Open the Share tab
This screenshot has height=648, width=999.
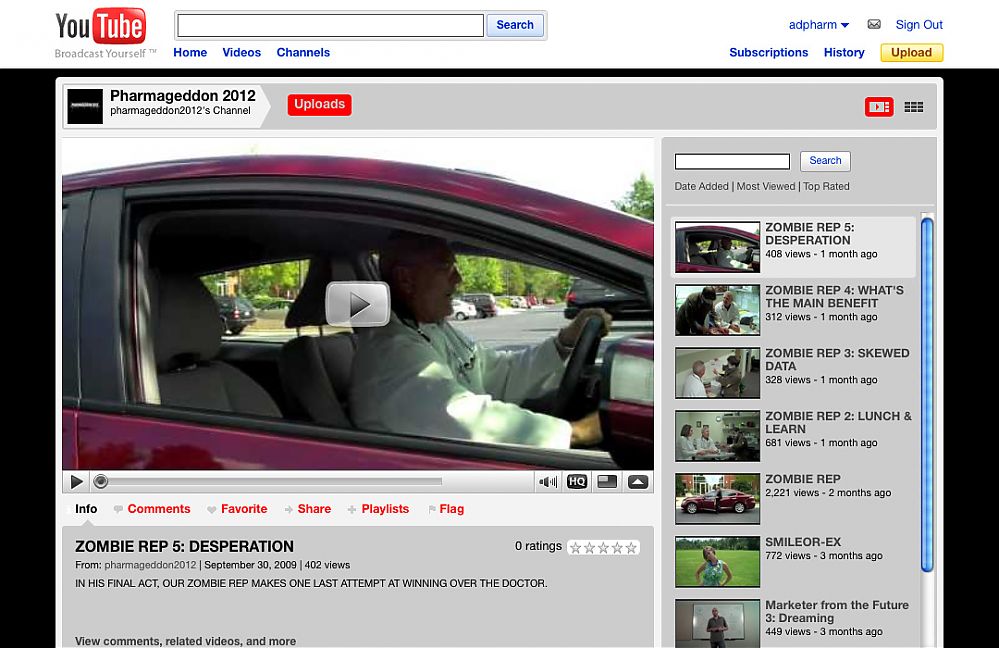pyautogui.click(x=313, y=509)
